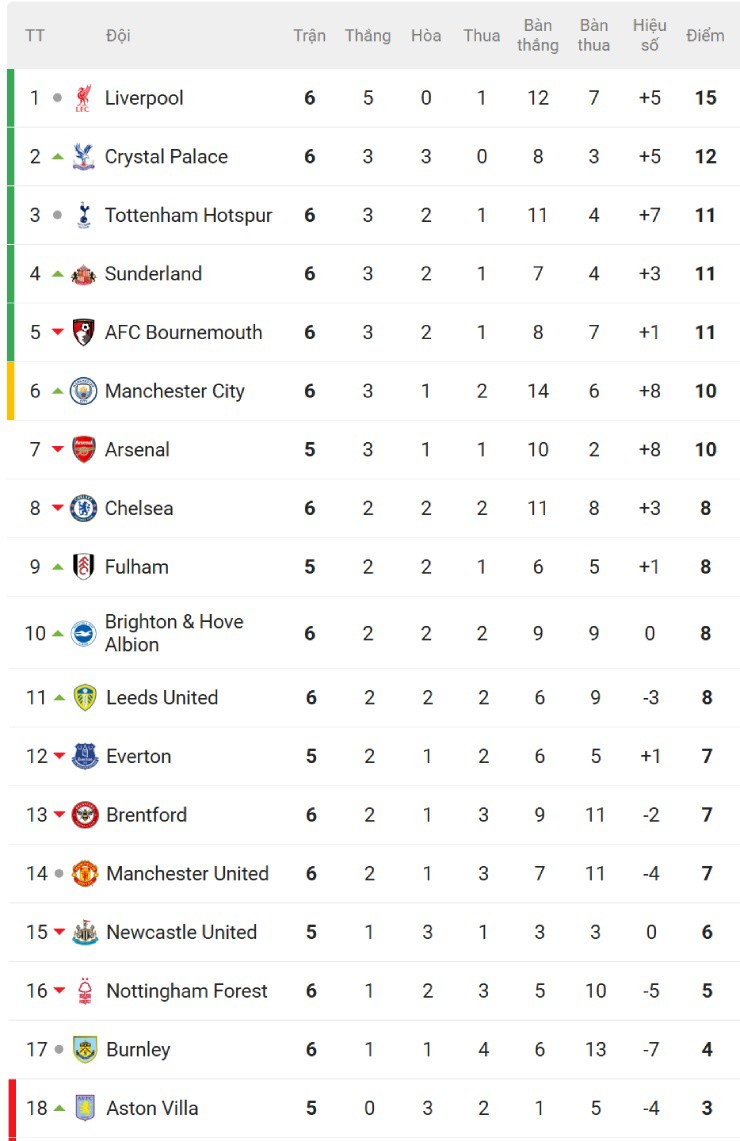Click the Điểm column header
This screenshot has height=1141, width=740.
705,36
